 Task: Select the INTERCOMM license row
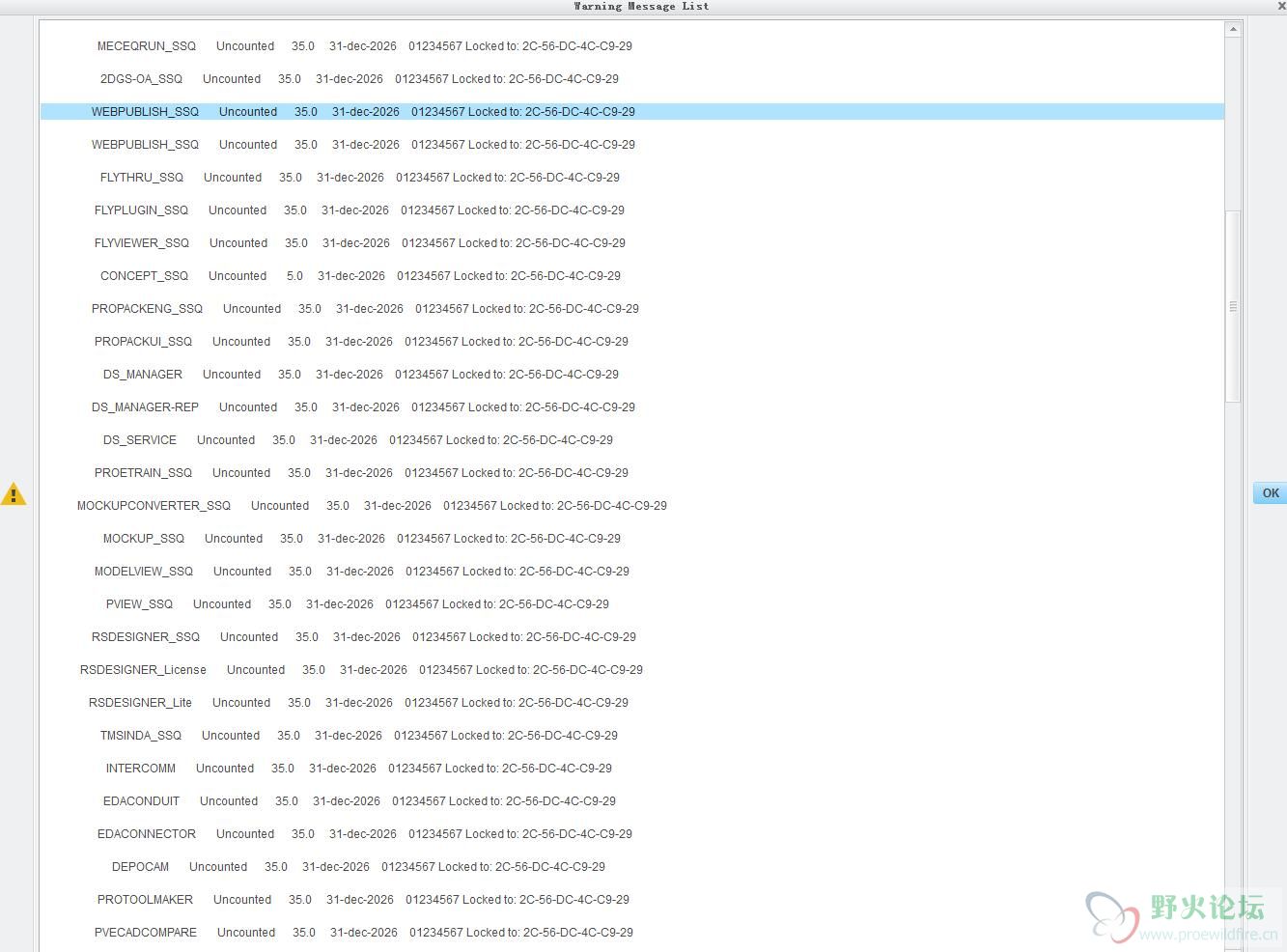[632, 769]
